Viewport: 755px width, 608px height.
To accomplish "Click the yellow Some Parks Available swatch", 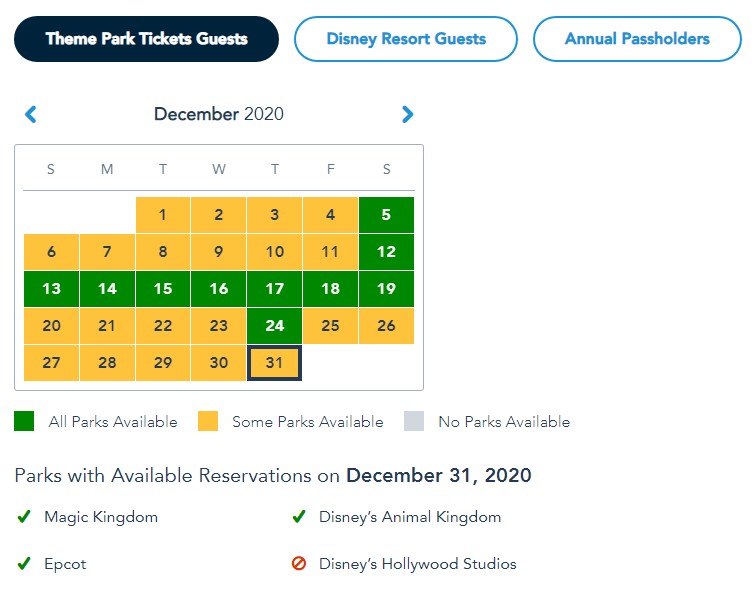I will (207, 422).
